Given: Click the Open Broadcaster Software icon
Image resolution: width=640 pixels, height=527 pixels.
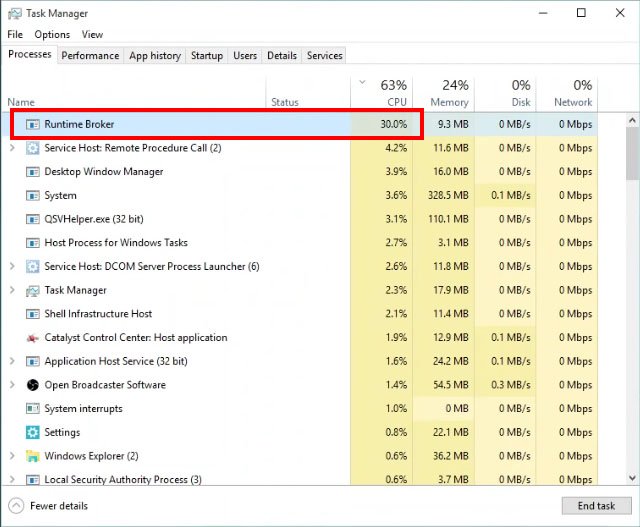Looking at the screenshot, I should (x=33, y=385).
